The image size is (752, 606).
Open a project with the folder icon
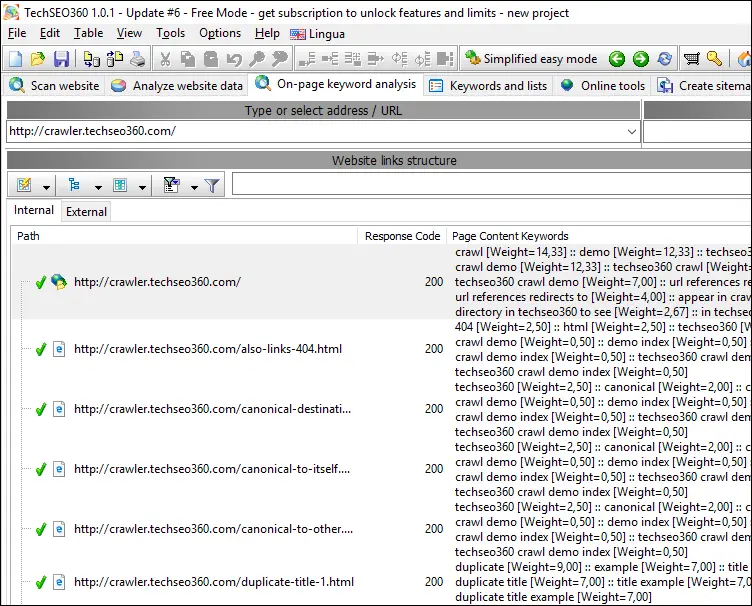coord(38,59)
